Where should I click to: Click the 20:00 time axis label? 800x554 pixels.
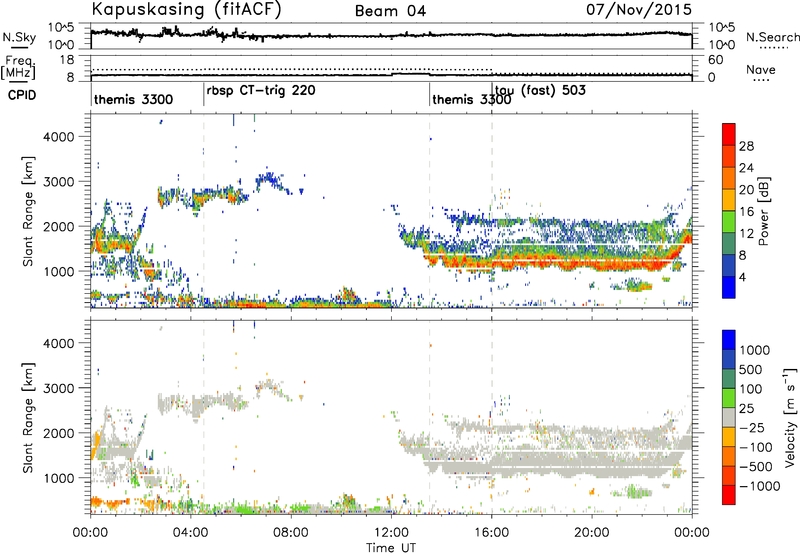click(591, 533)
